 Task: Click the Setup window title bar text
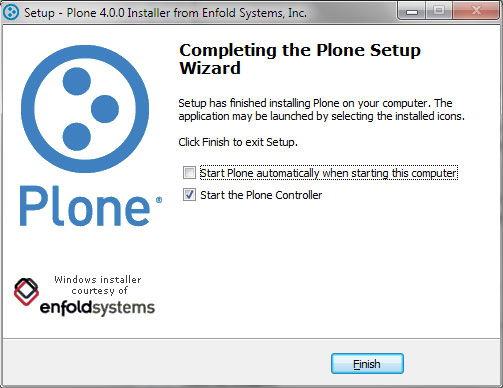[165, 13]
